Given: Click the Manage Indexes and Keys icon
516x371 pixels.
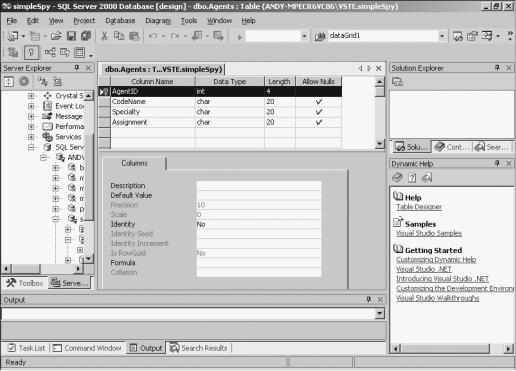Looking at the screenshot, I should pyautogui.click(x=65, y=52).
